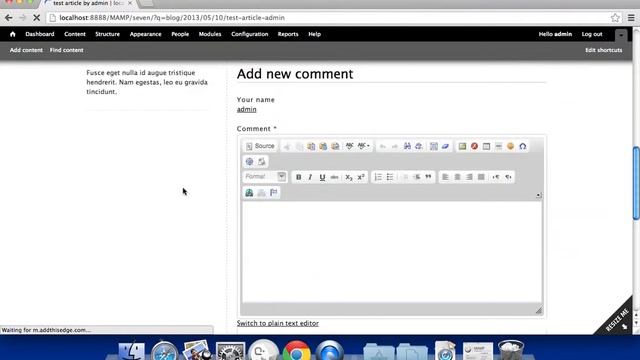The width and height of the screenshot is (640, 360).
Task: Click the Replace icon
Action: pos(419,146)
